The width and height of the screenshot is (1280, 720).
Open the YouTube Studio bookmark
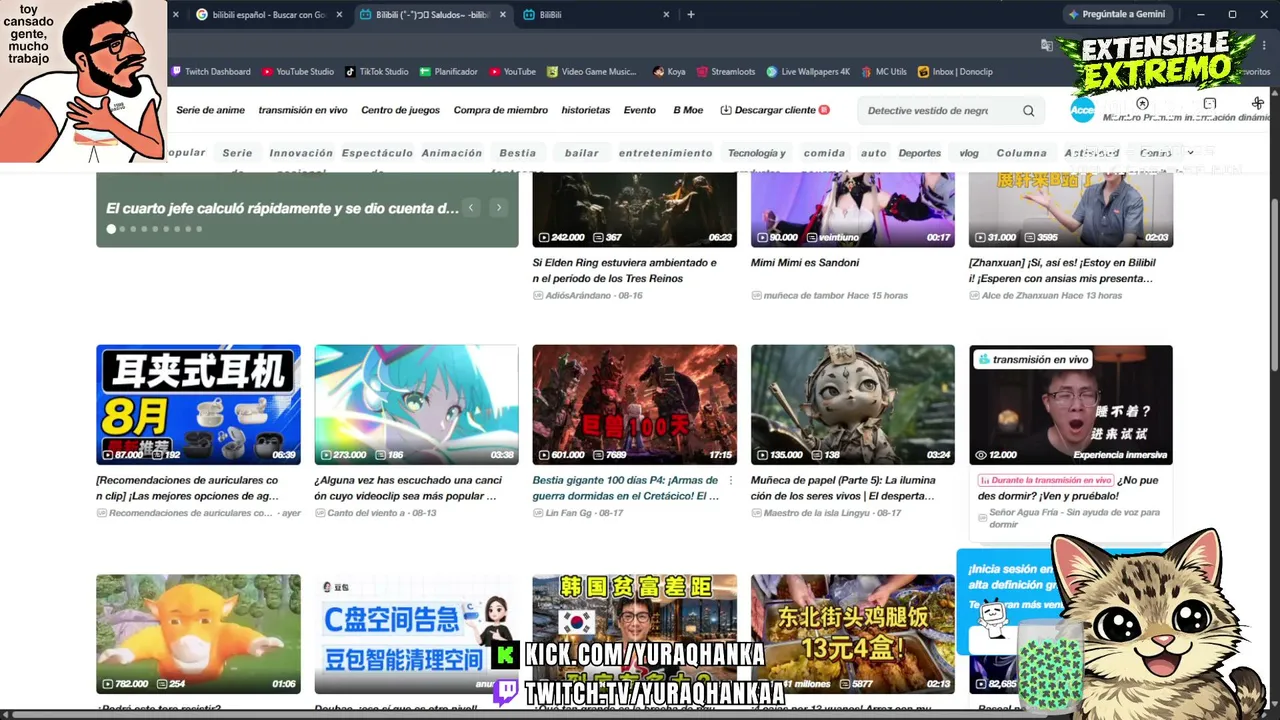coord(298,72)
